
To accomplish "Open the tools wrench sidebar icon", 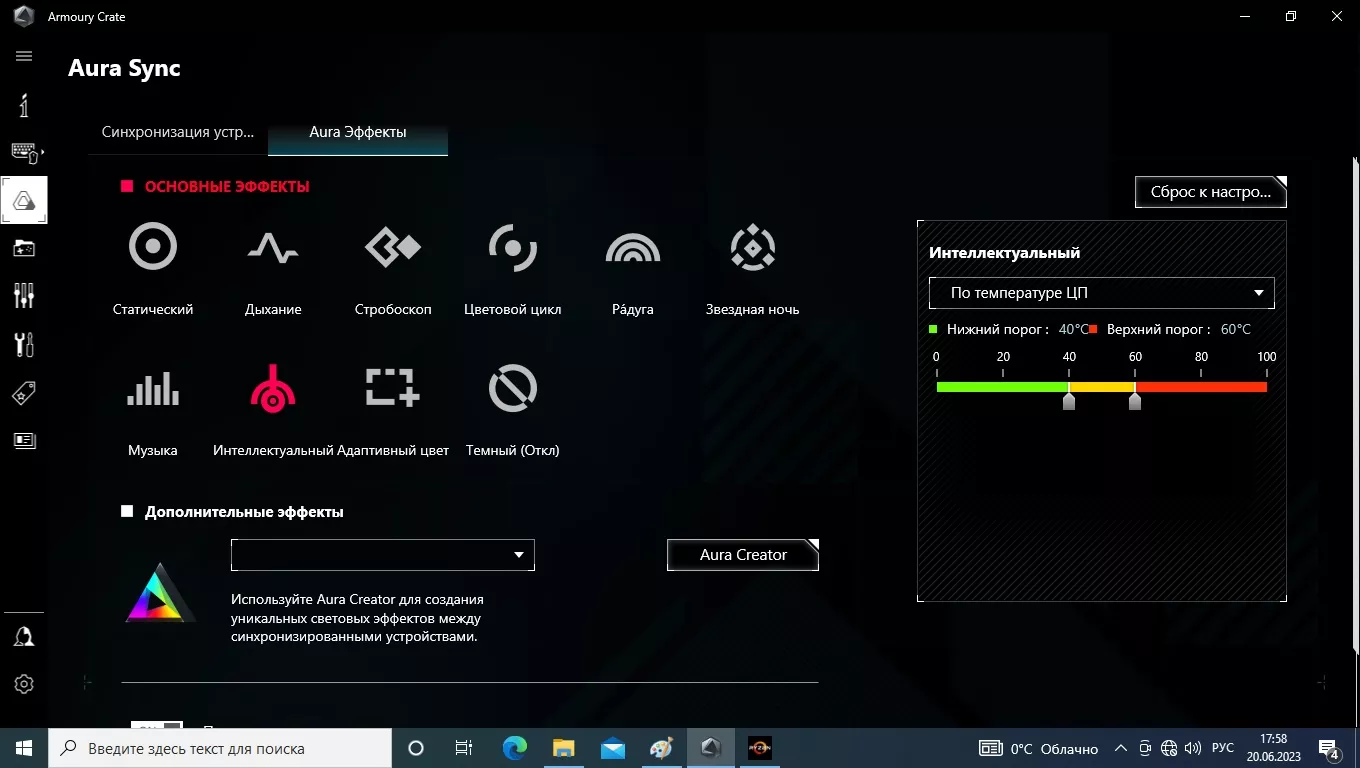I will click(x=24, y=344).
